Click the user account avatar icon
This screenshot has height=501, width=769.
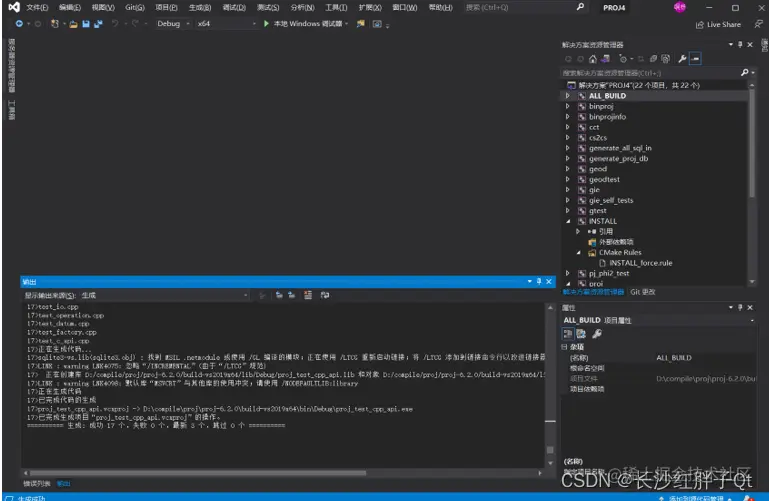pyautogui.click(x=680, y=7)
